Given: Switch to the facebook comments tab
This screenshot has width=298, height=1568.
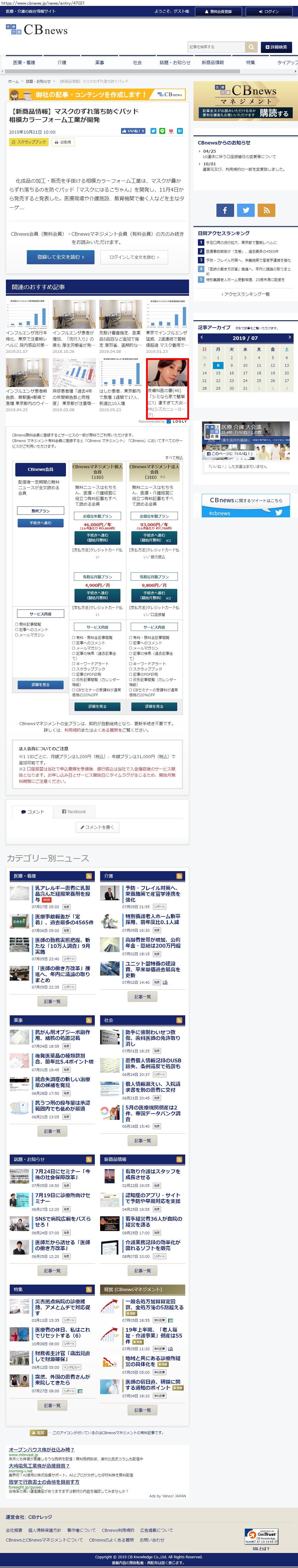Looking at the screenshot, I should 74,811.
